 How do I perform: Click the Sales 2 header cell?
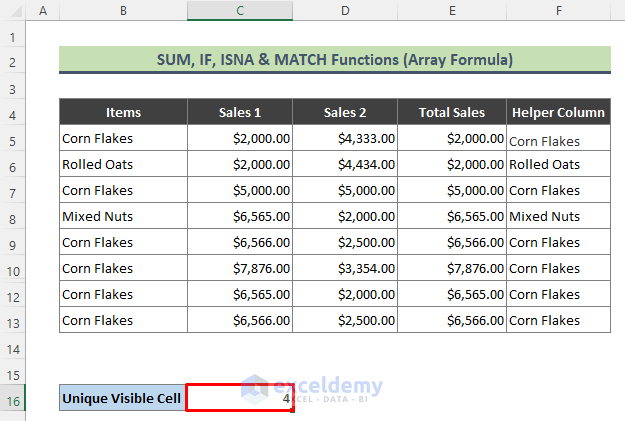(x=345, y=112)
